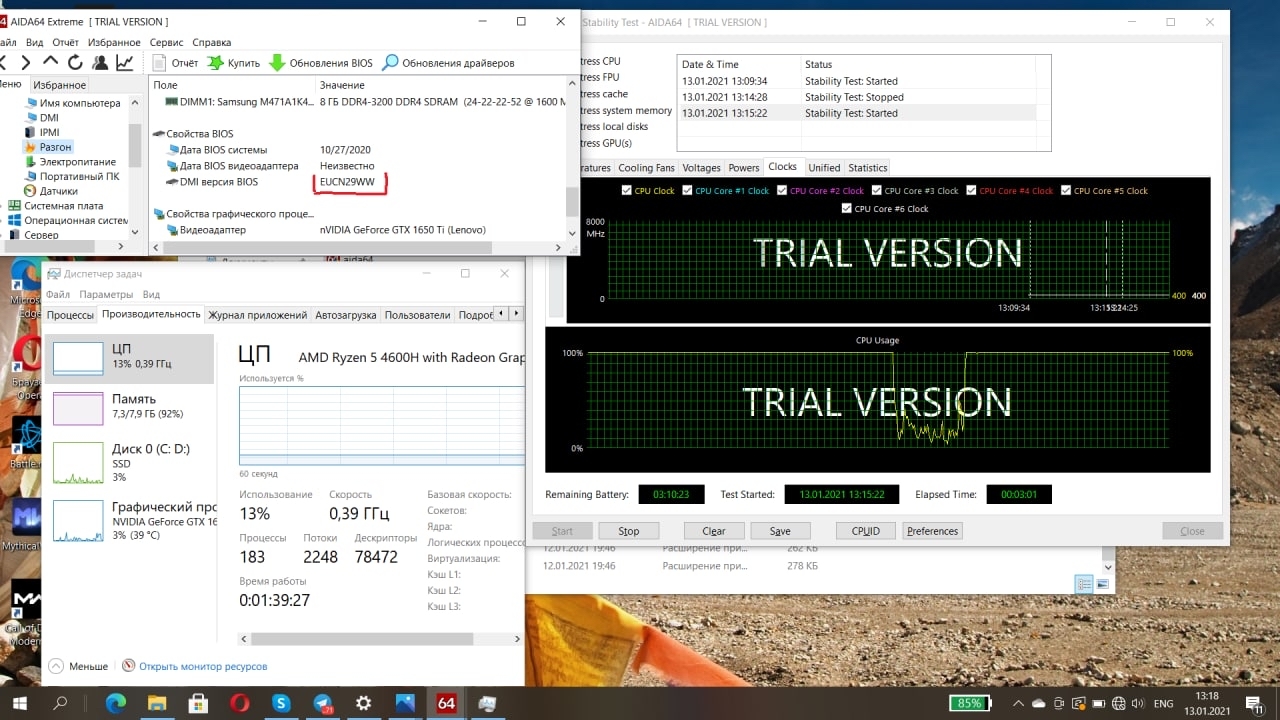Switch to Statistics tab

point(867,168)
